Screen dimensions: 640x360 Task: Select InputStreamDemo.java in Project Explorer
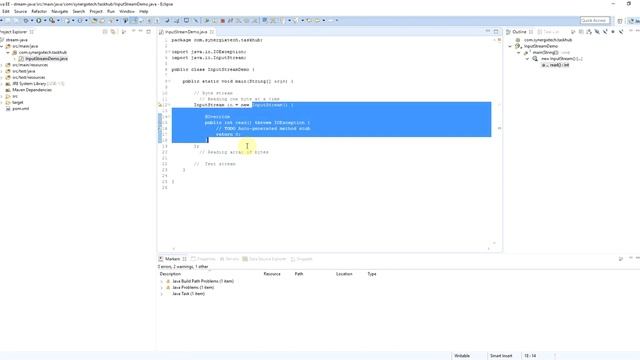(46, 59)
